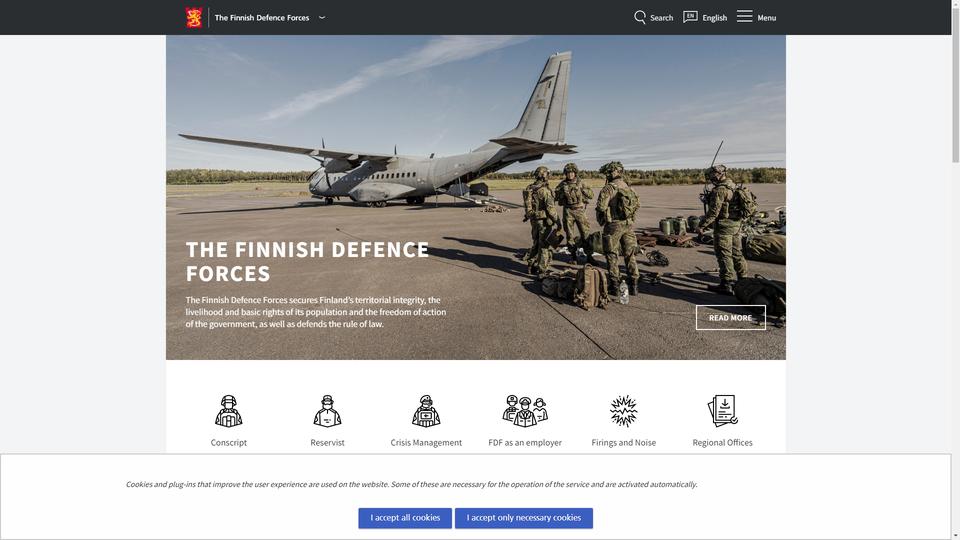Click the FDF as an employer icon
The height and width of the screenshot is (540, 960).
525,410
